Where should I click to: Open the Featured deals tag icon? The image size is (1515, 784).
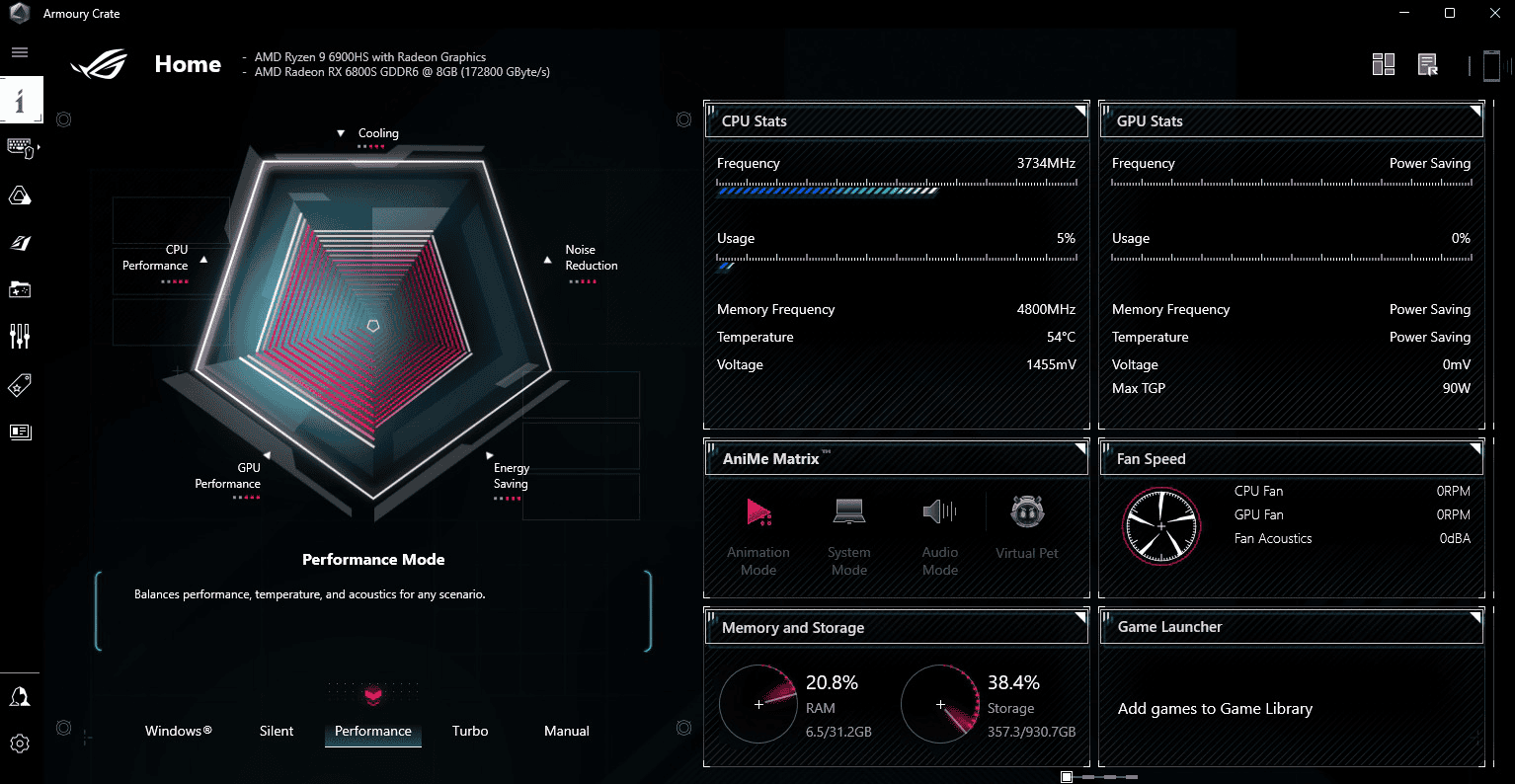click(x=20, y=385)
